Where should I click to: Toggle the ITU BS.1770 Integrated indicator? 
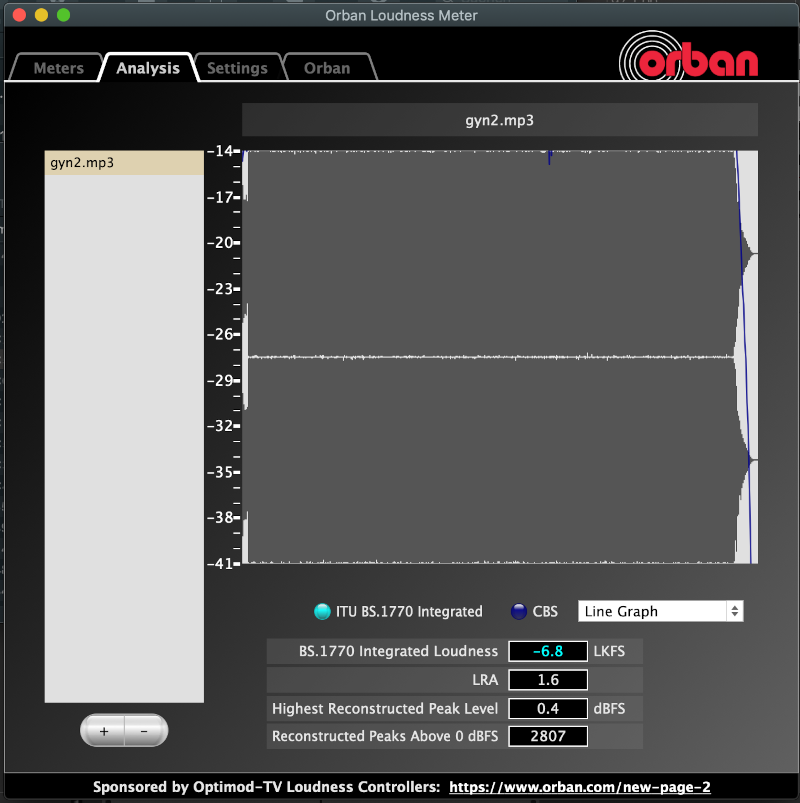(x=322, y=611)
